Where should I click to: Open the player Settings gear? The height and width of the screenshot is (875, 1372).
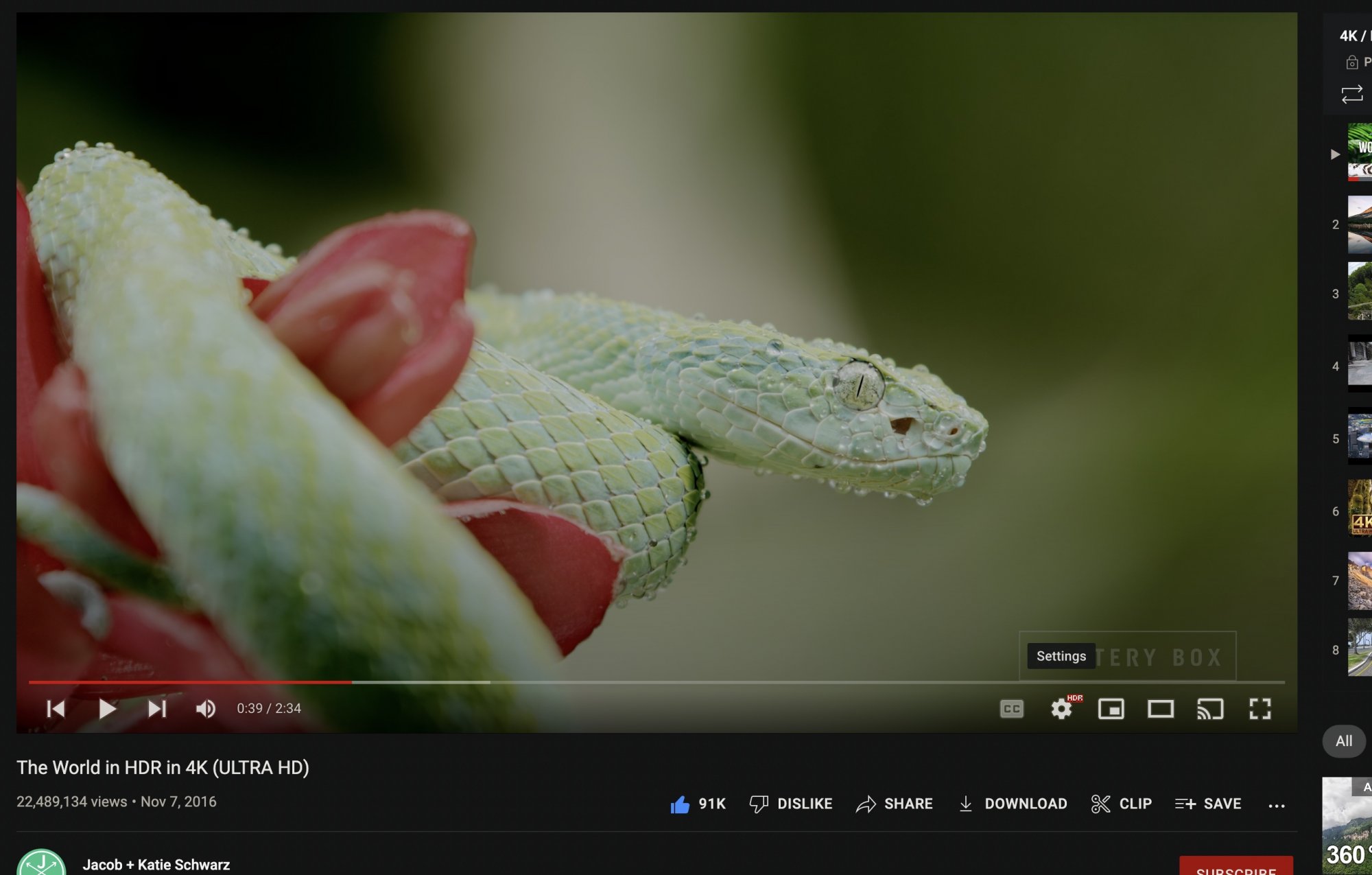click(1061, 708)
